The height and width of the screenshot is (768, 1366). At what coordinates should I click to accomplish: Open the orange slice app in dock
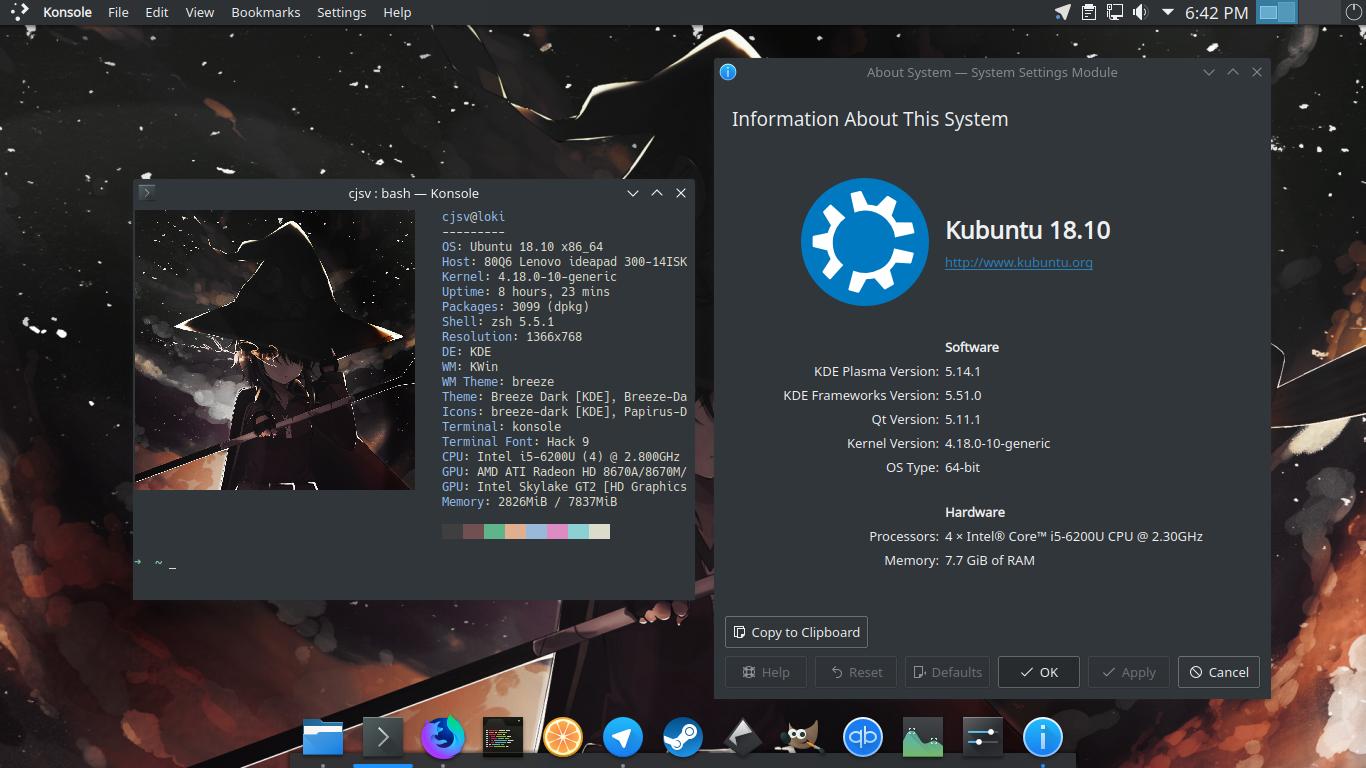(563, 738)
